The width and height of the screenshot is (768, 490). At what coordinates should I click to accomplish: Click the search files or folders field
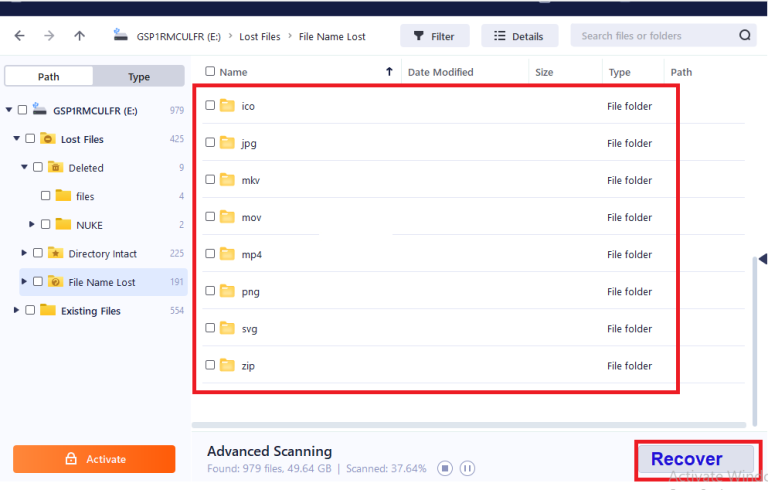pos(655,36)
